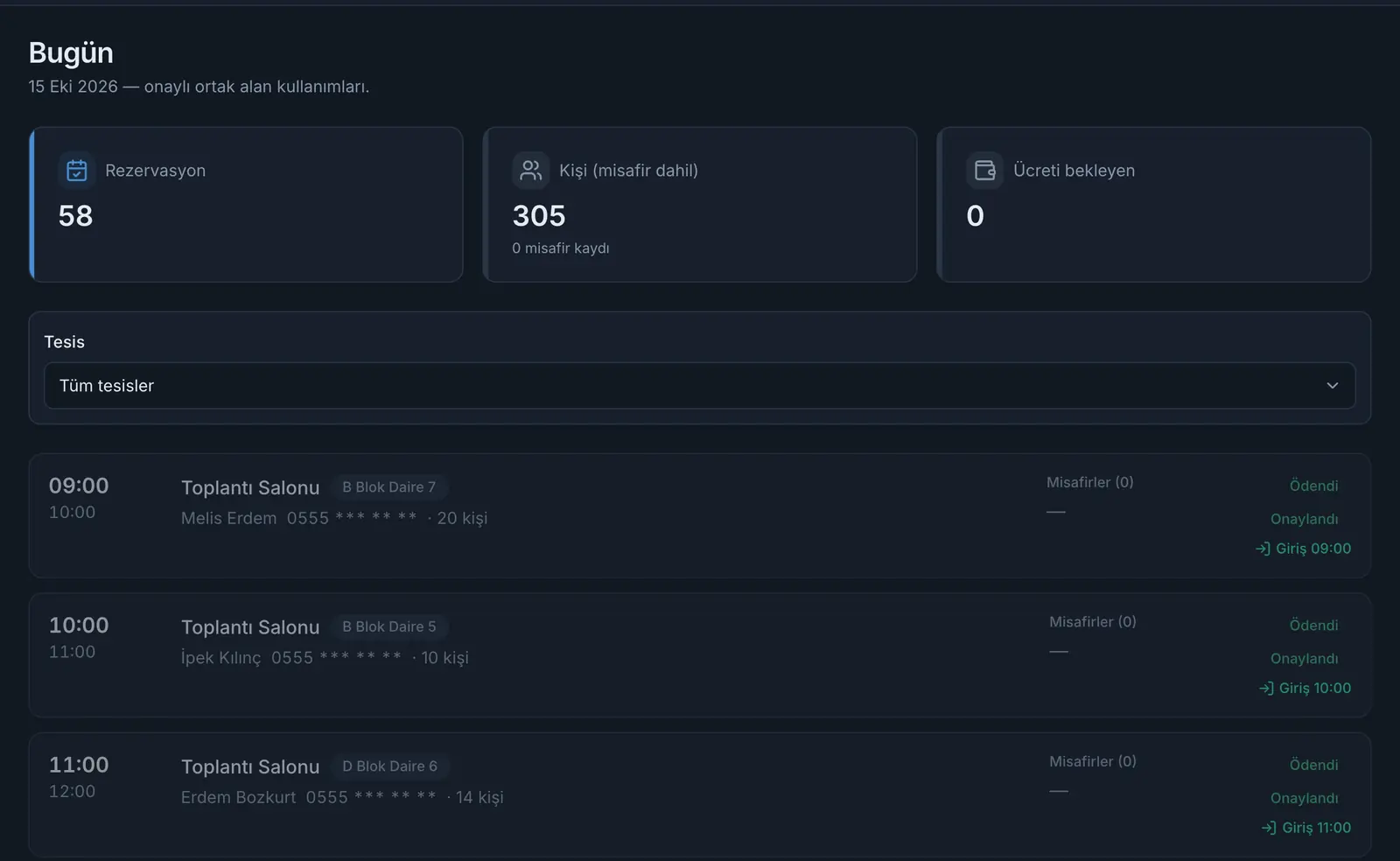Click the Onaylandı status in İpek Kılınç row
The width and height of the screenshot is (1400, 861).
(1304, 659)
